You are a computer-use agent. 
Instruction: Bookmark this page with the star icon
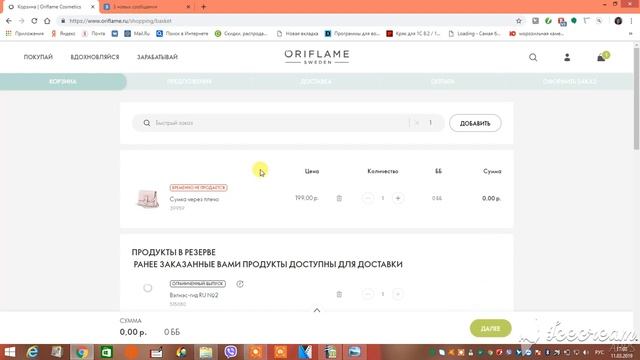point(519,21)
